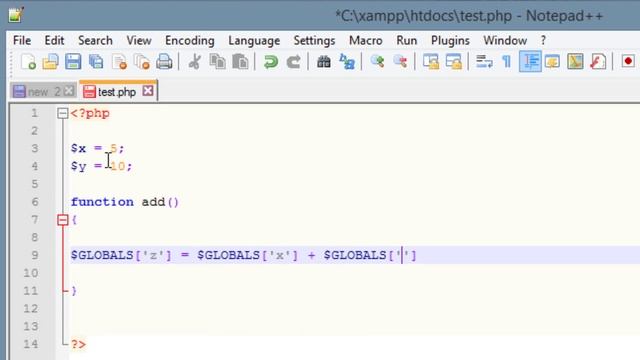640x360 pixels.
Task: Click the Paste clipboard icon
Action: click(x=240, y=62)
